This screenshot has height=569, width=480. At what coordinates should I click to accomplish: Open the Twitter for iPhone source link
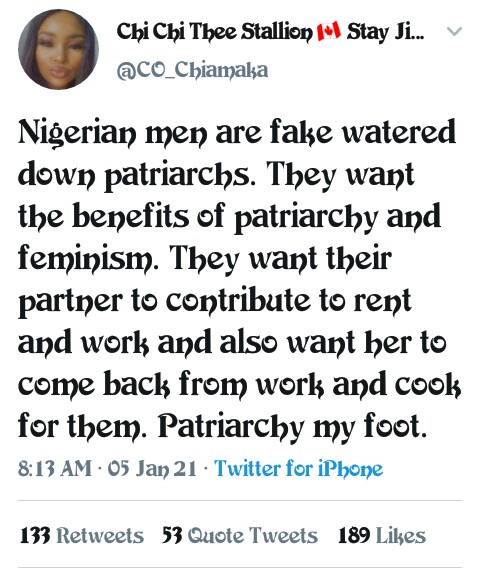tap(298, 468)
